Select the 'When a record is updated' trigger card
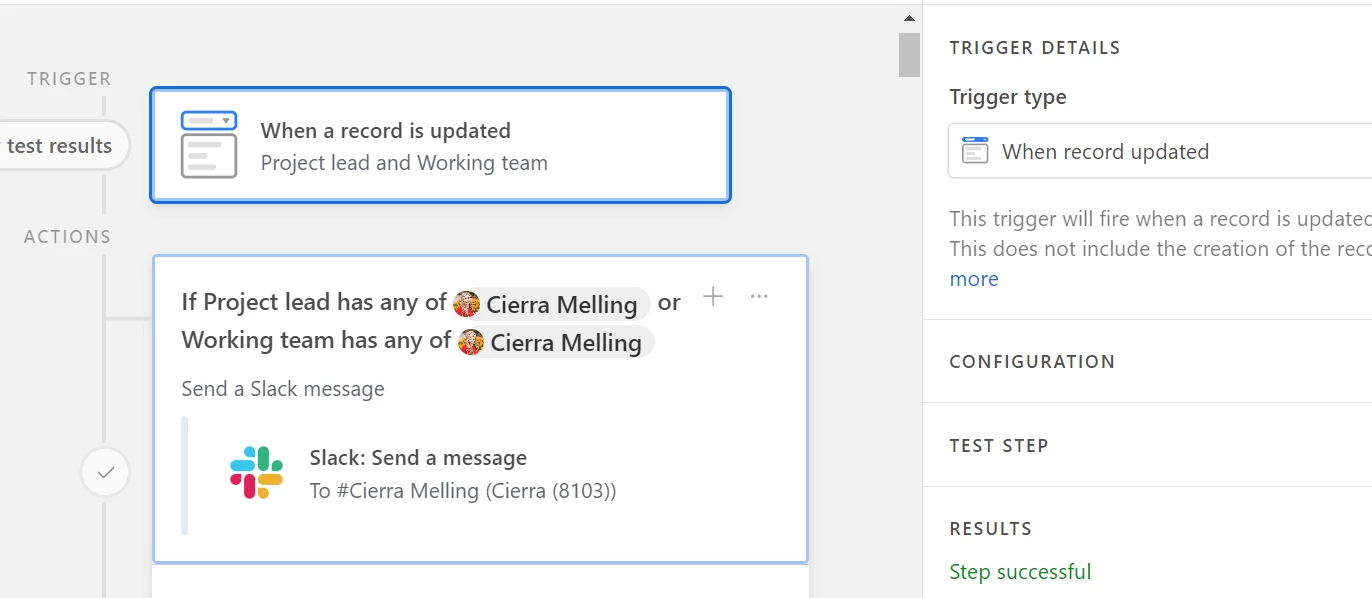This screenshot has height=598, width=1372. [x=441, y=145]
